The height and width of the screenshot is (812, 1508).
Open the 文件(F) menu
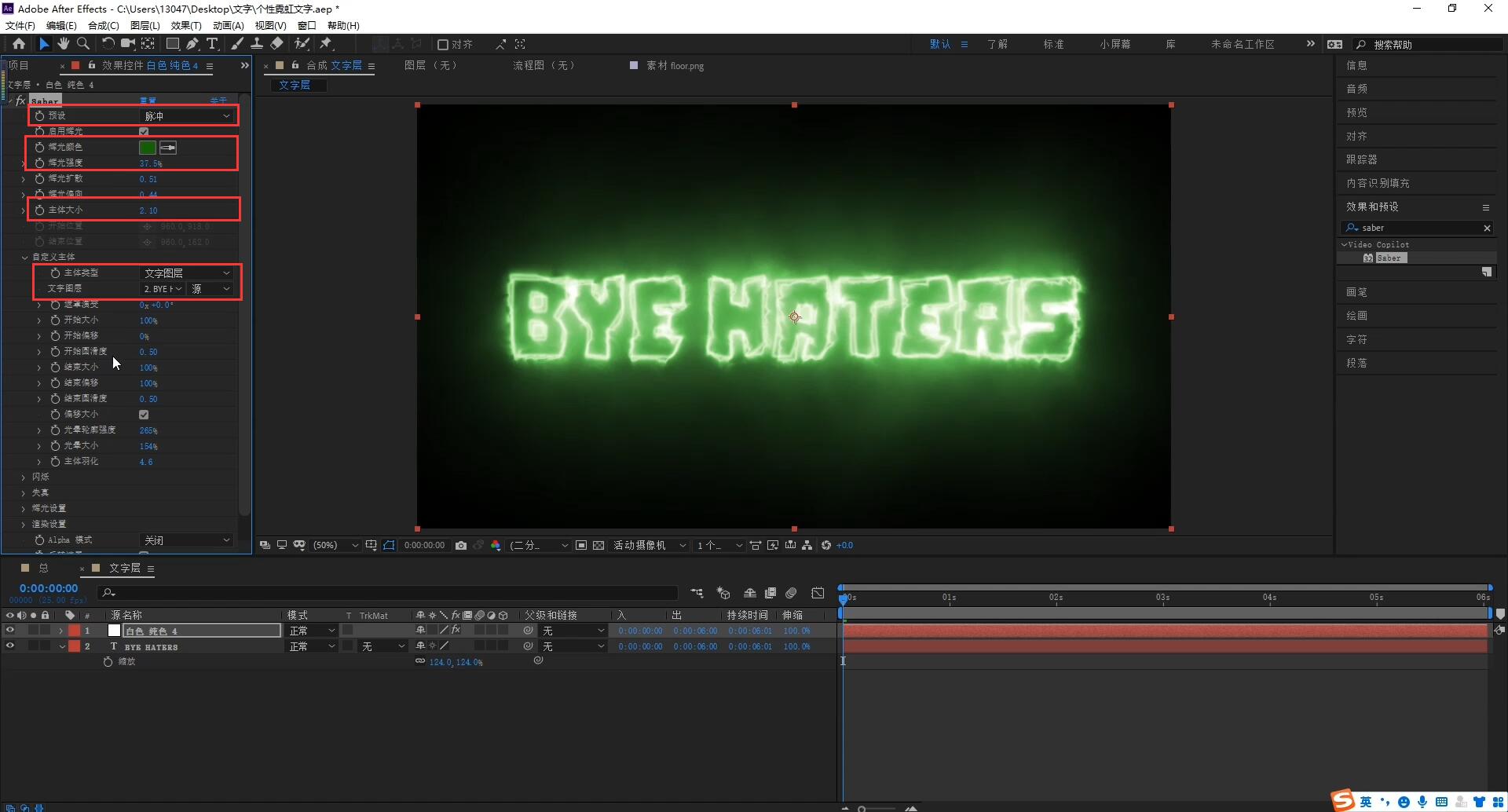pos(20,25)
